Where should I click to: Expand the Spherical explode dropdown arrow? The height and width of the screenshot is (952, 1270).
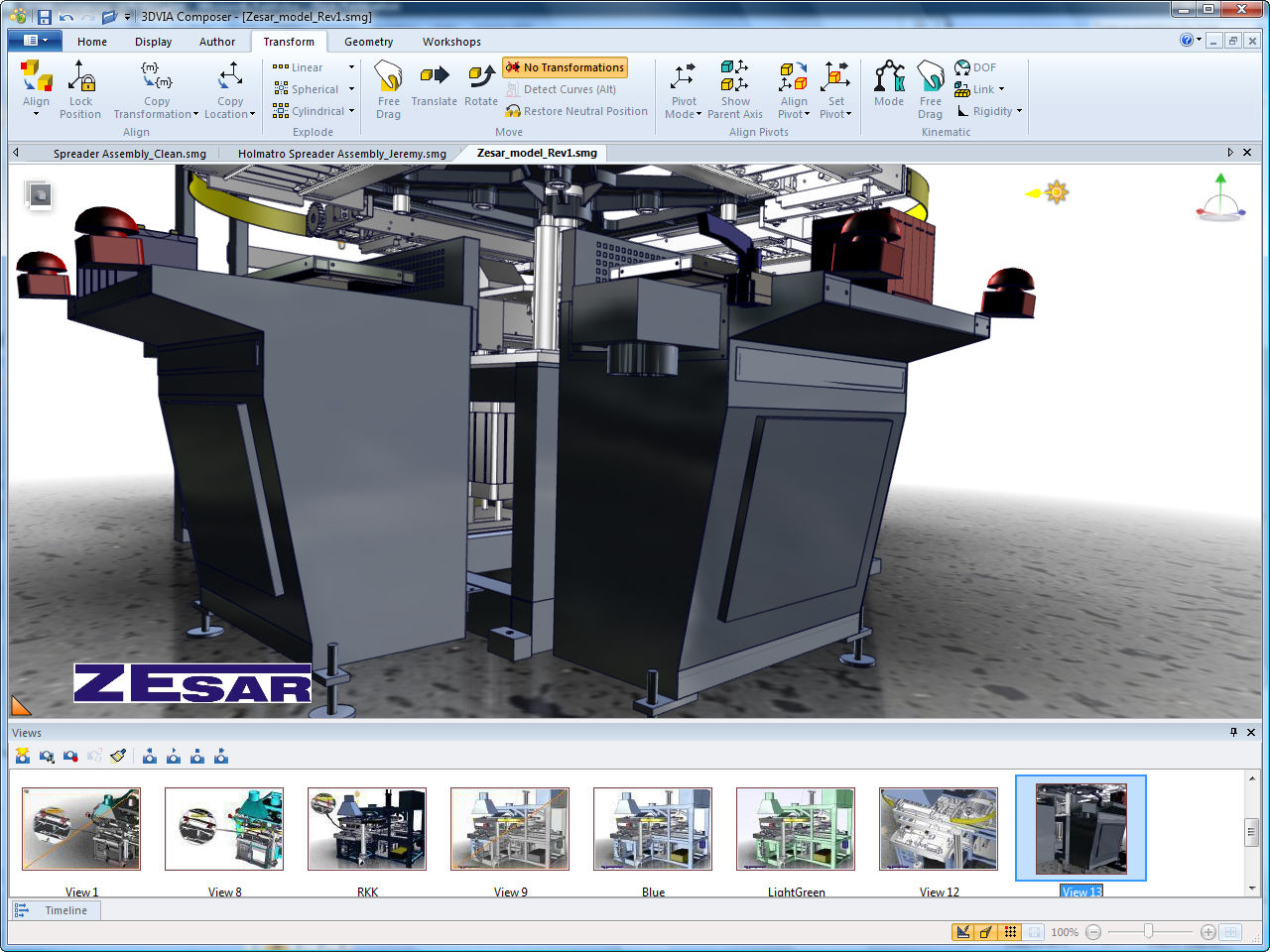coord(351,89)
